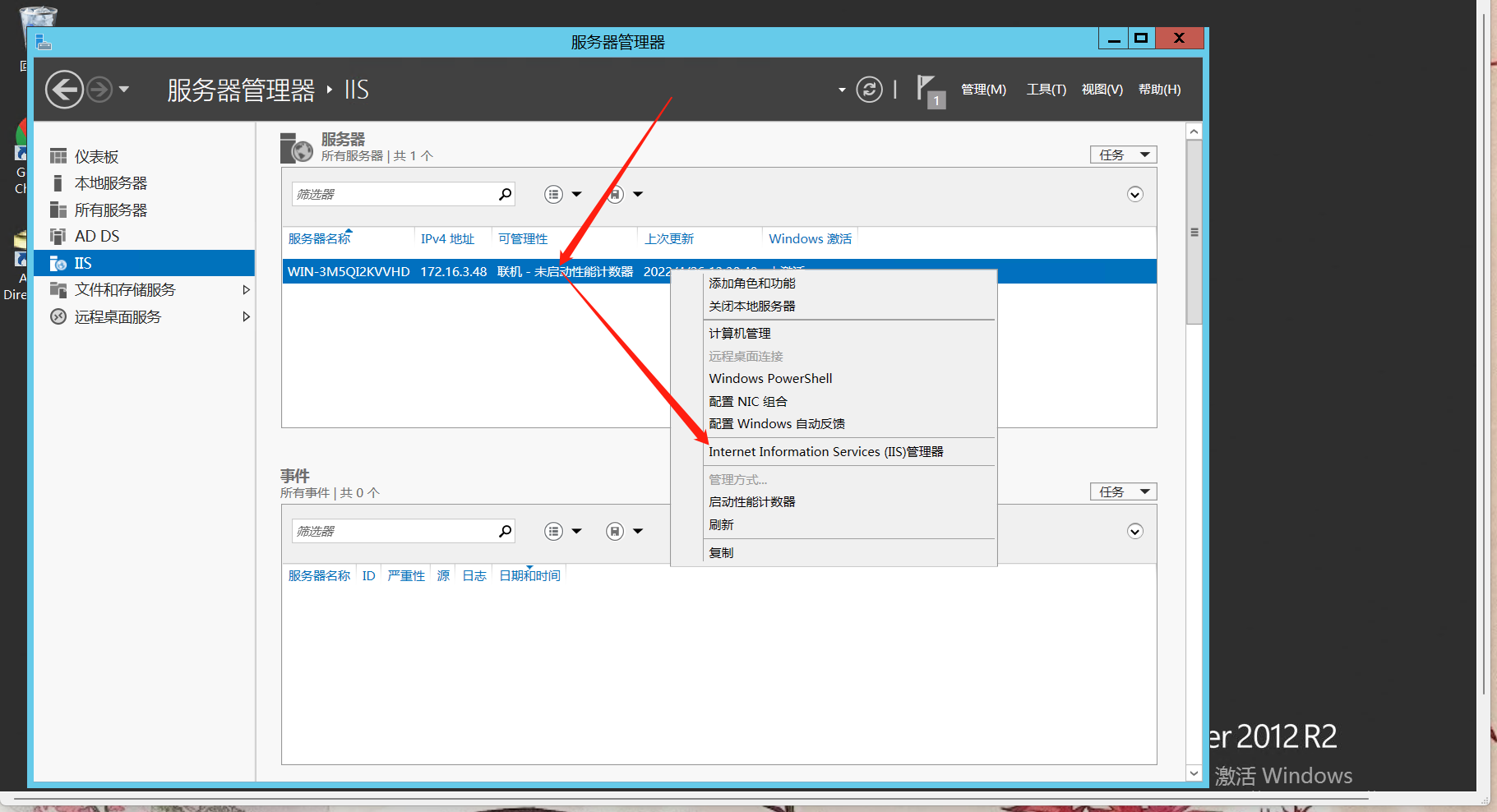The image size is (1497, 812).
Task: Refresh Server Manager with the refresh icon
Action: pos(869,89)
